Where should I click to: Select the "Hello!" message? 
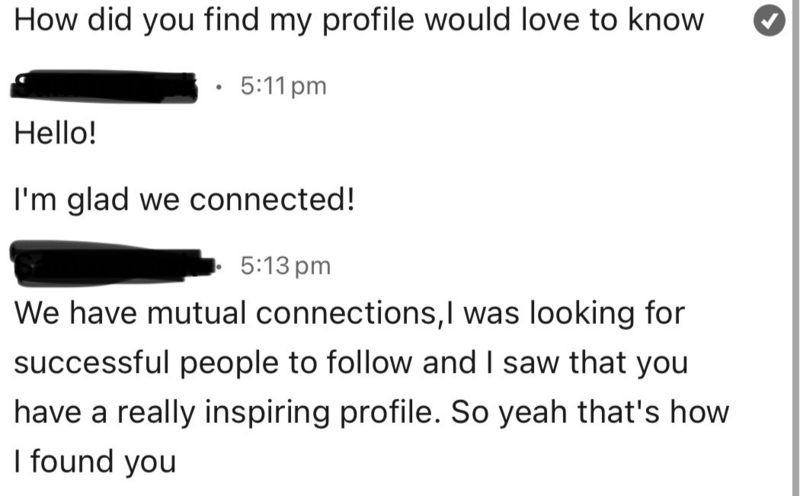[55, 134]
